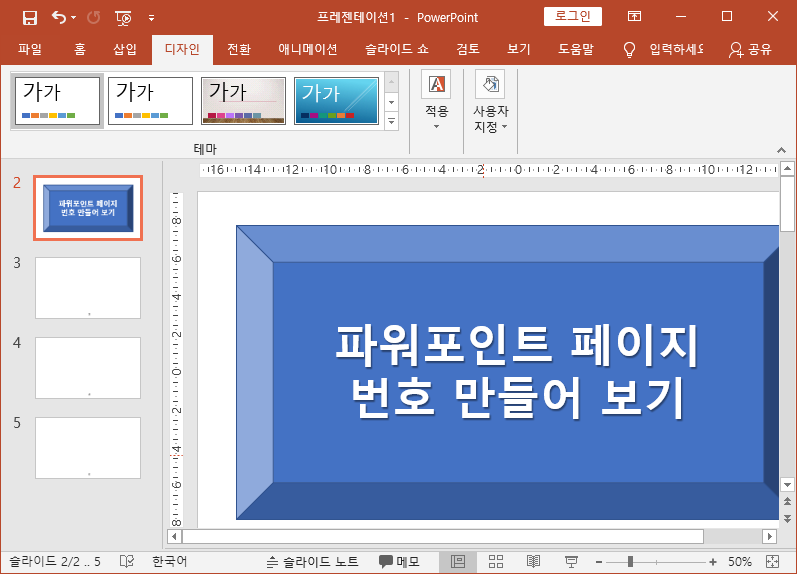Click the zoom slider handle
The width and height of the screenshot is (797, 574).
(630, 562)
